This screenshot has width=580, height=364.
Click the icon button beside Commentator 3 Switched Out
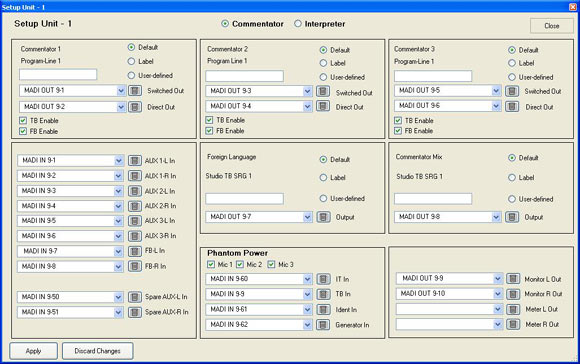512,91
